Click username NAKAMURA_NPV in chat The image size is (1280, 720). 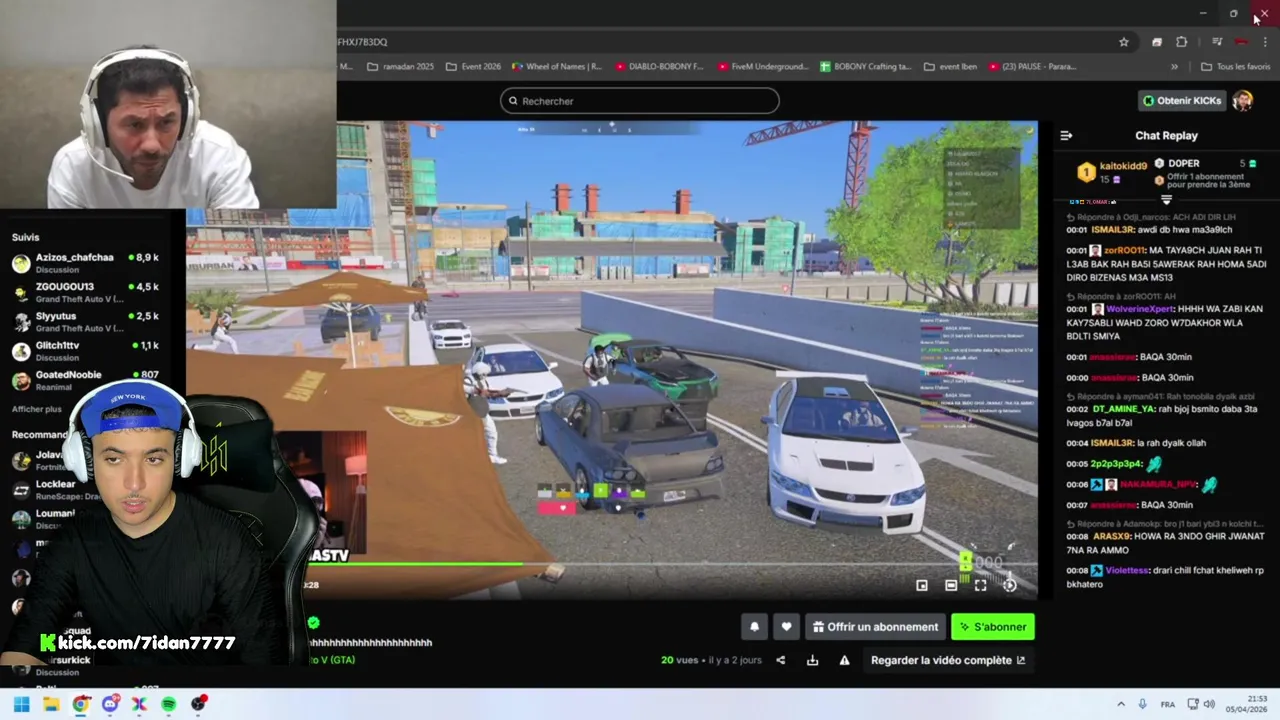point(1158,484)
